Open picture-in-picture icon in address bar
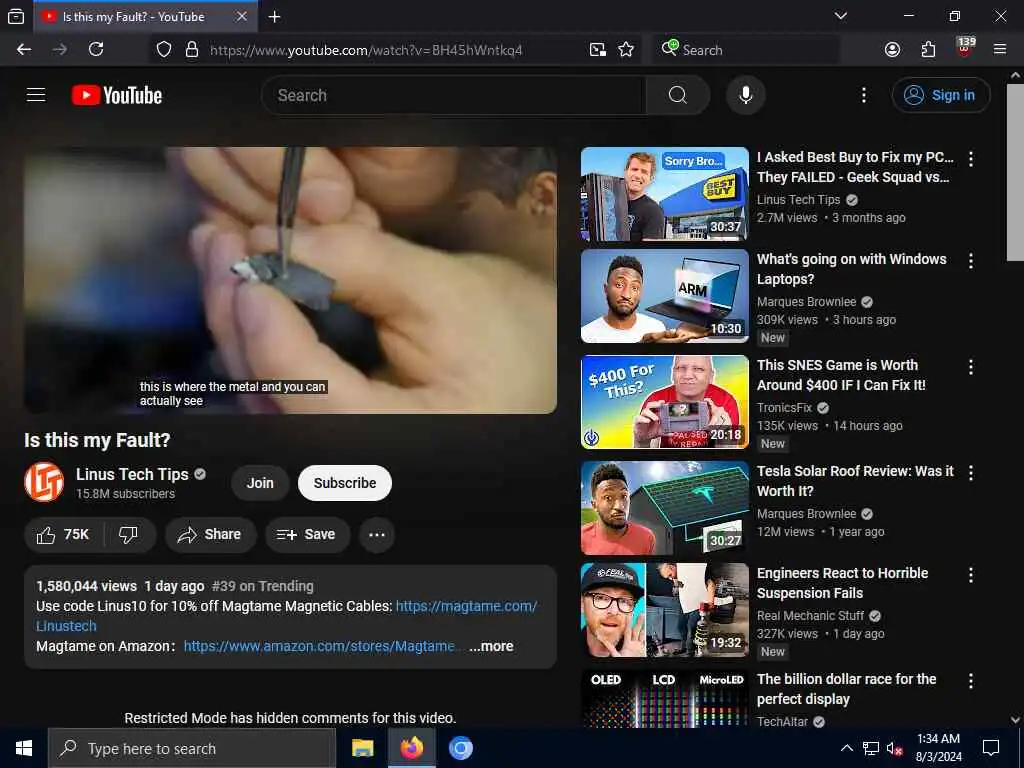This screenshot has height=768, width=1024. pyautogui.click(x=597, y=50)
